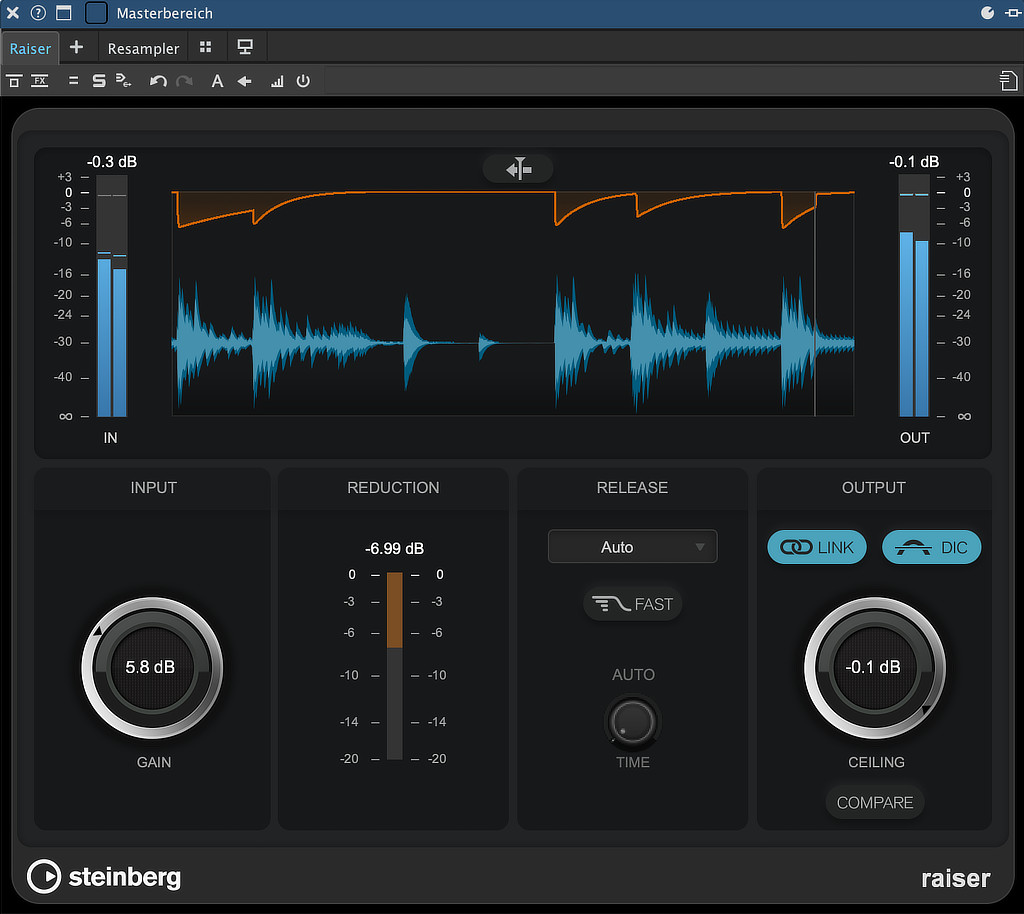The image size is (1024, 914).
Task: Click the first toolbar icon with the box
Action: tap(14, 81)
